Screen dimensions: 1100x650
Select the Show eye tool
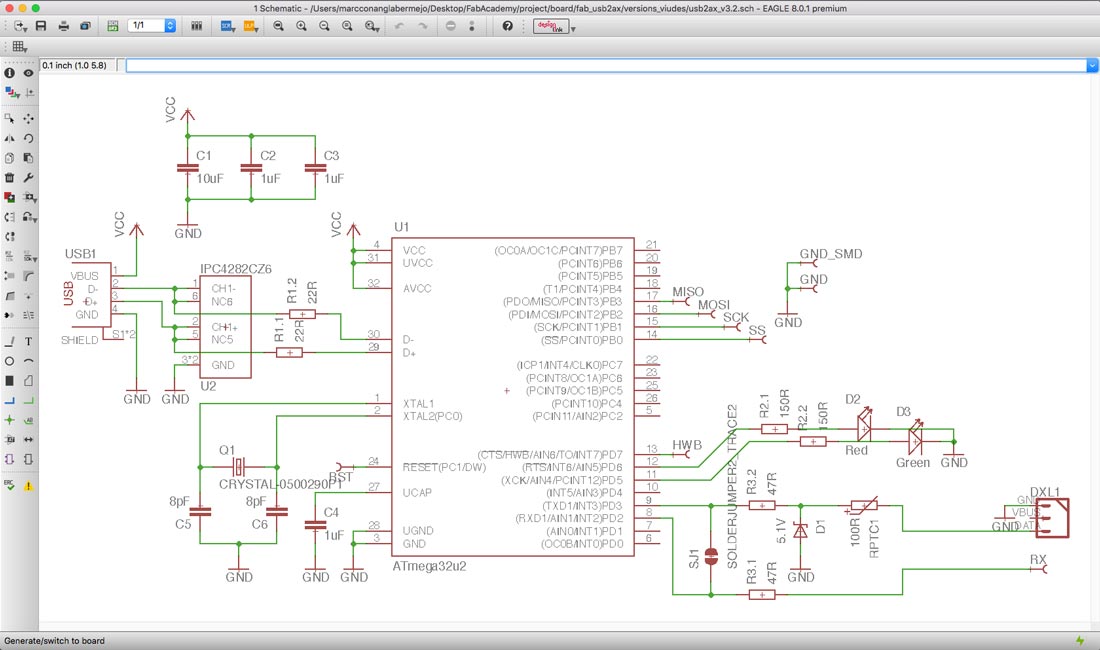(29, 73)
